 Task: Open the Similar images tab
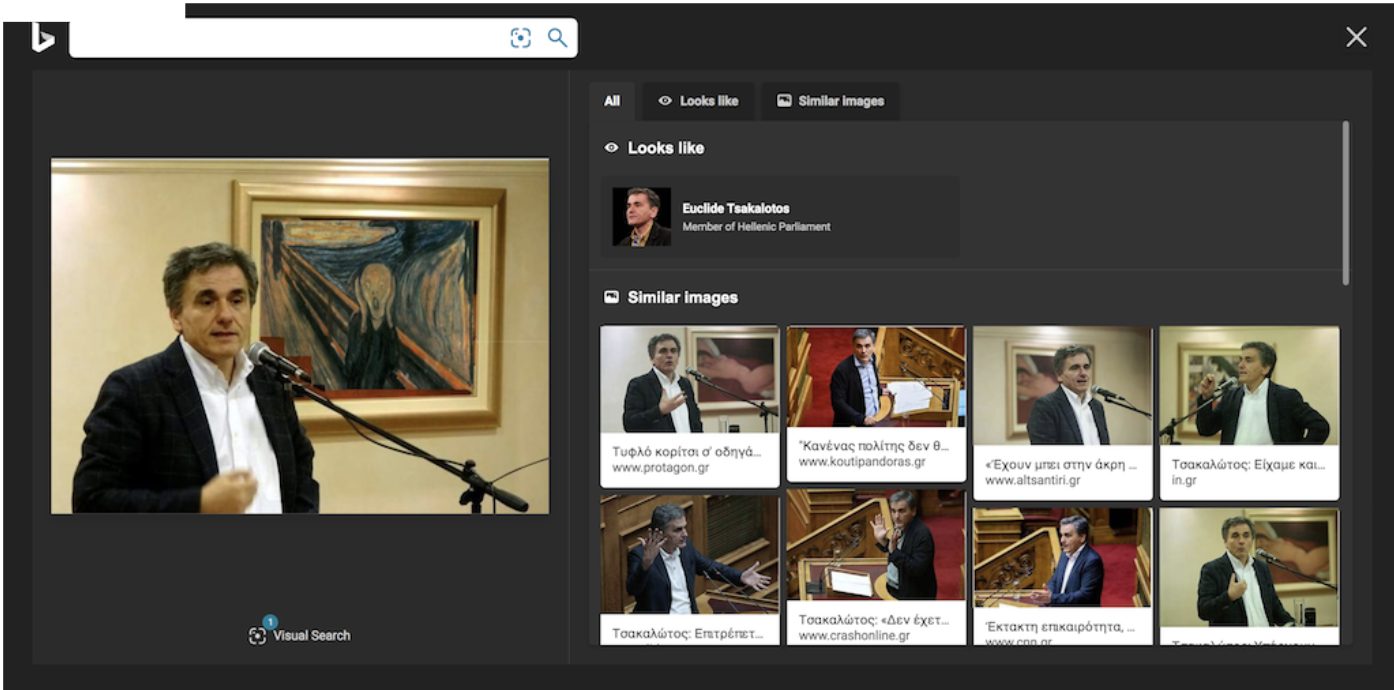pyautogui.click(x=830, y=101)
